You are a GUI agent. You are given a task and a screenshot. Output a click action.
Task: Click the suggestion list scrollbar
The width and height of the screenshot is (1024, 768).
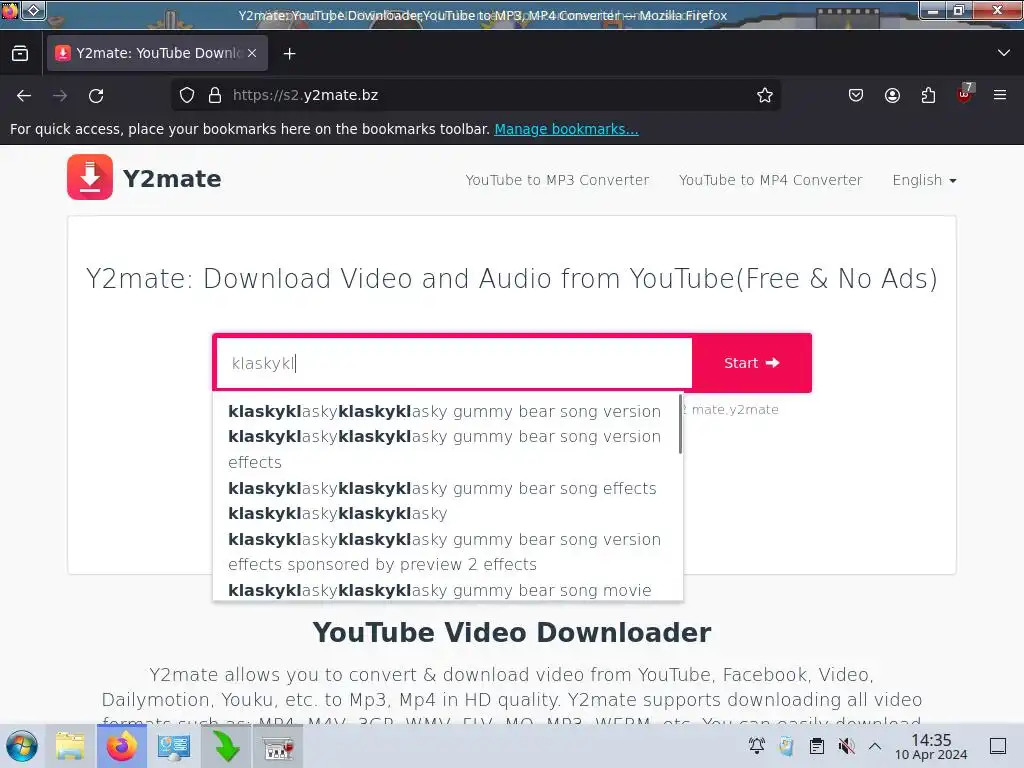(680, 424)
